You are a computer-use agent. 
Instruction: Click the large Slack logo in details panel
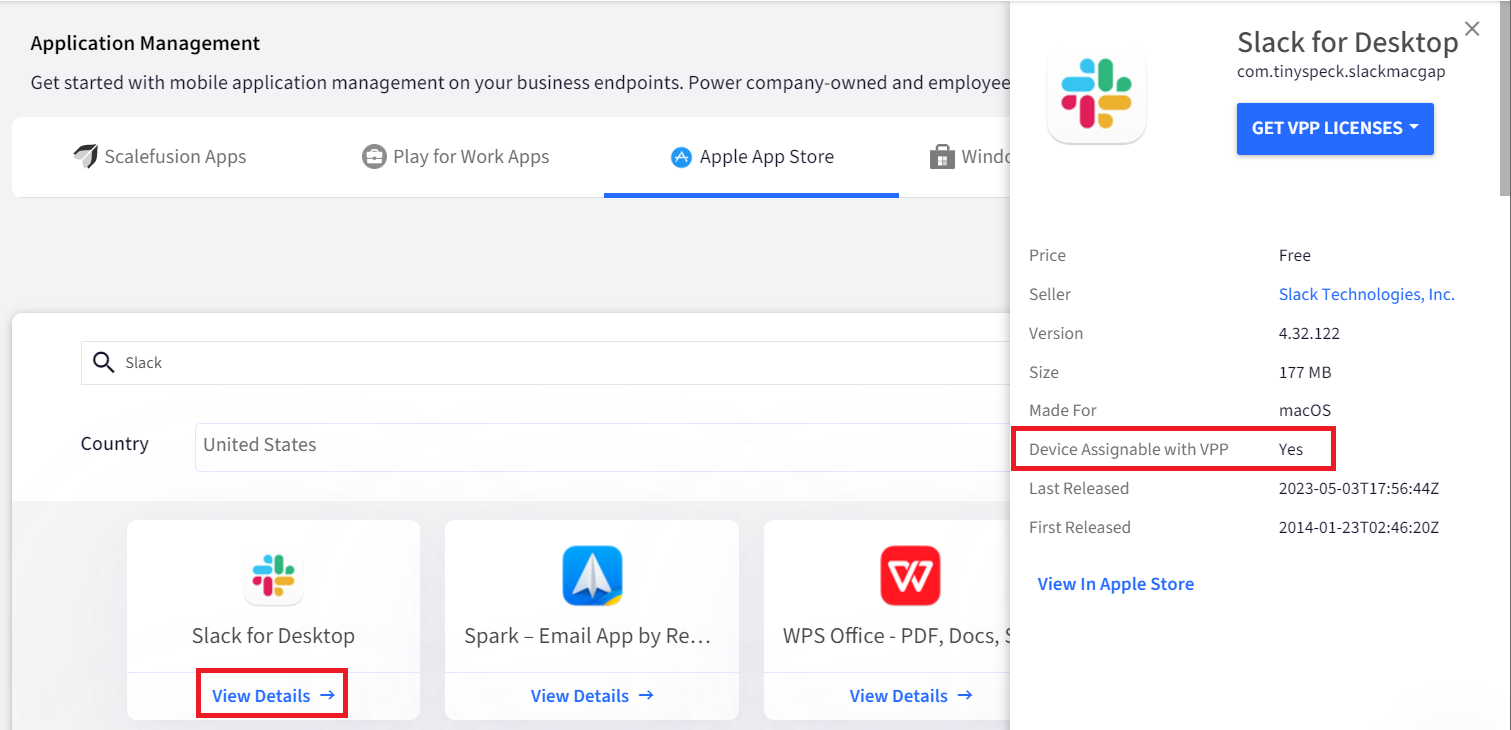(1096, 93)
